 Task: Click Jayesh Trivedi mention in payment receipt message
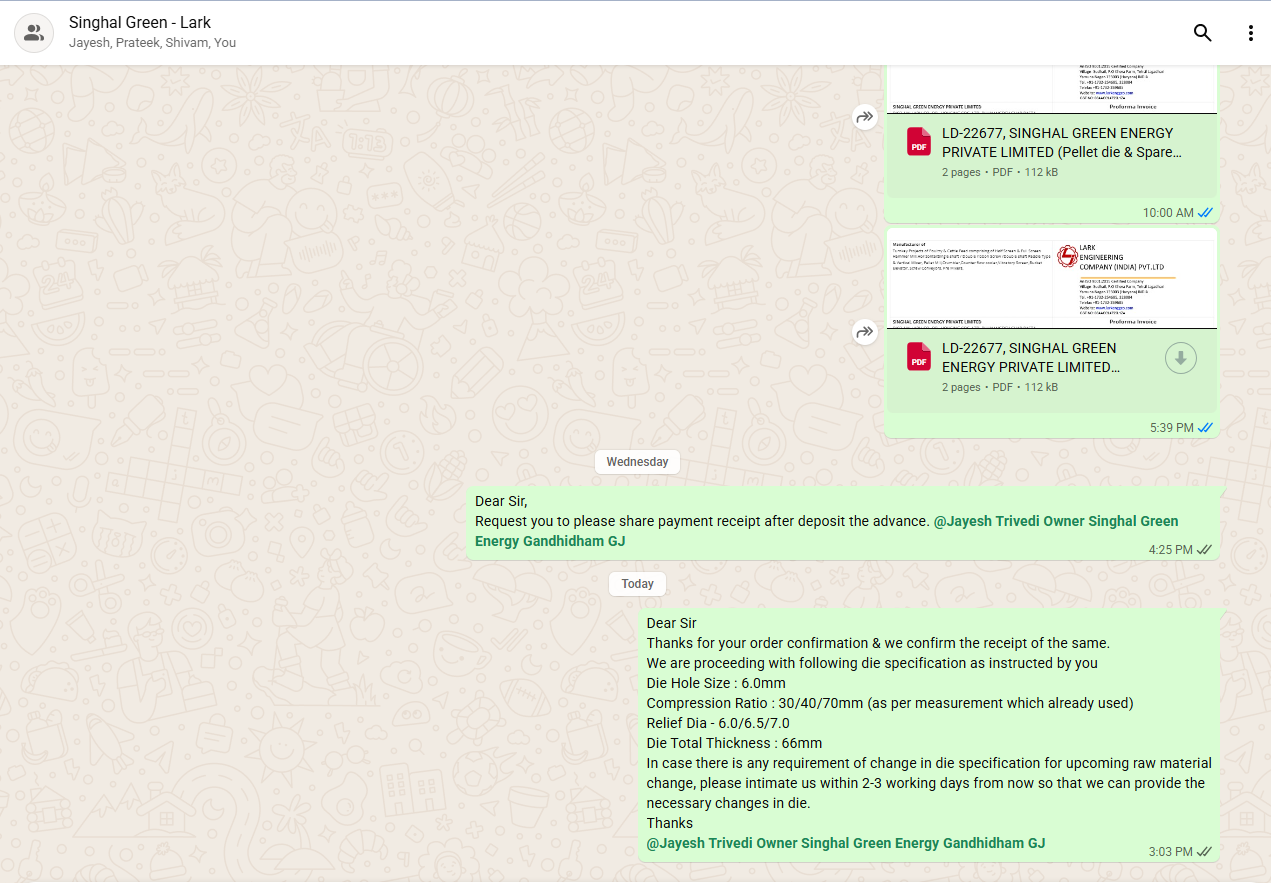[1055, 521]
